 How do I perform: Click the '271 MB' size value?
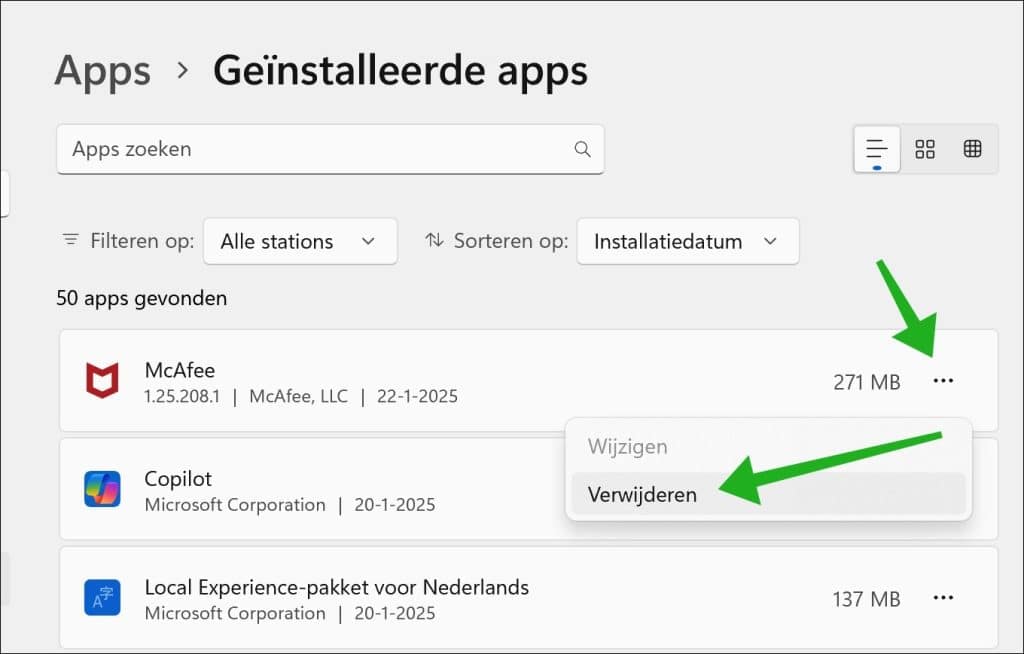pyautogui.click(x=867, y=382)
